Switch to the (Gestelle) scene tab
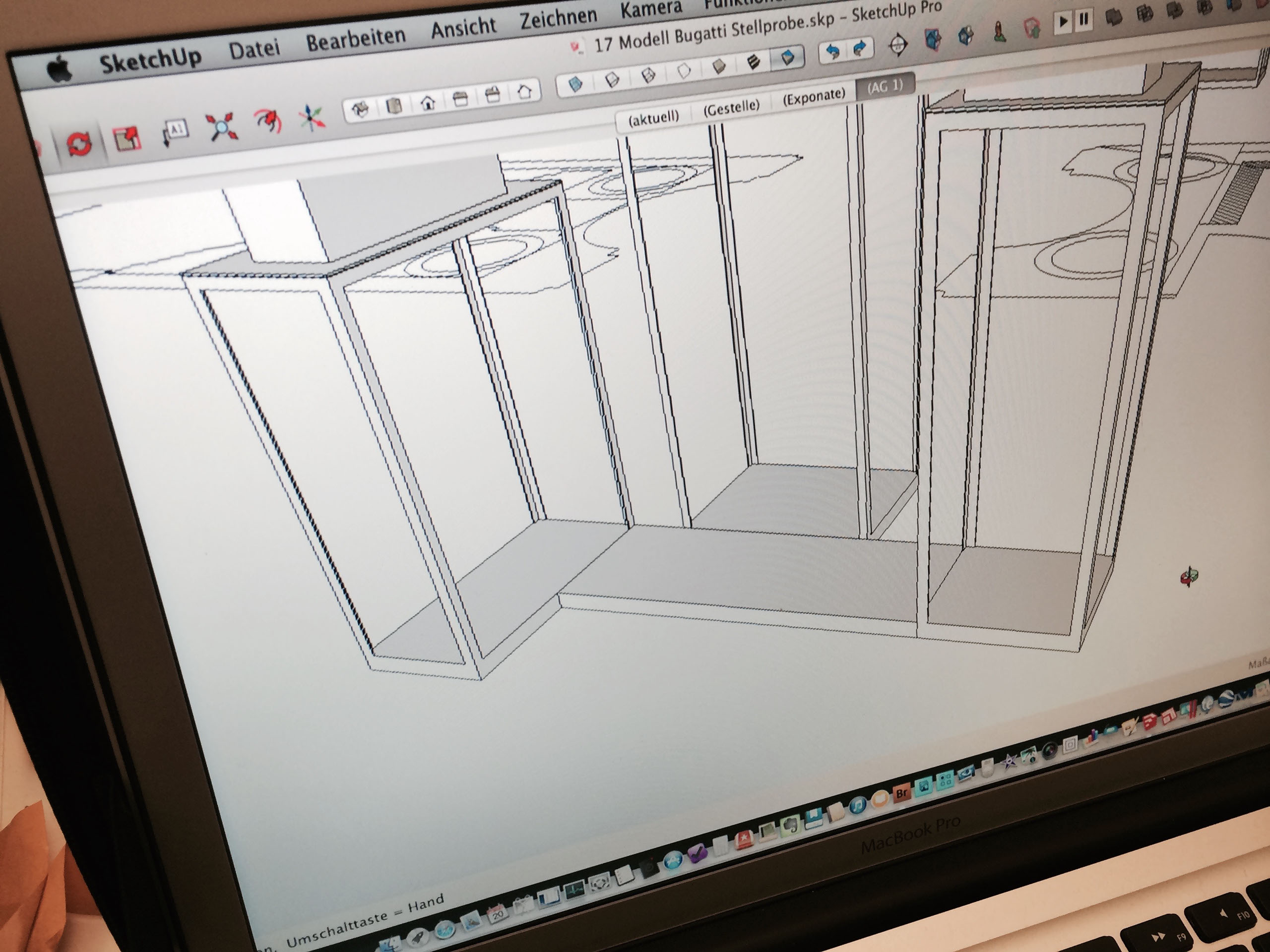1270x952 pixels. (731, 107)
